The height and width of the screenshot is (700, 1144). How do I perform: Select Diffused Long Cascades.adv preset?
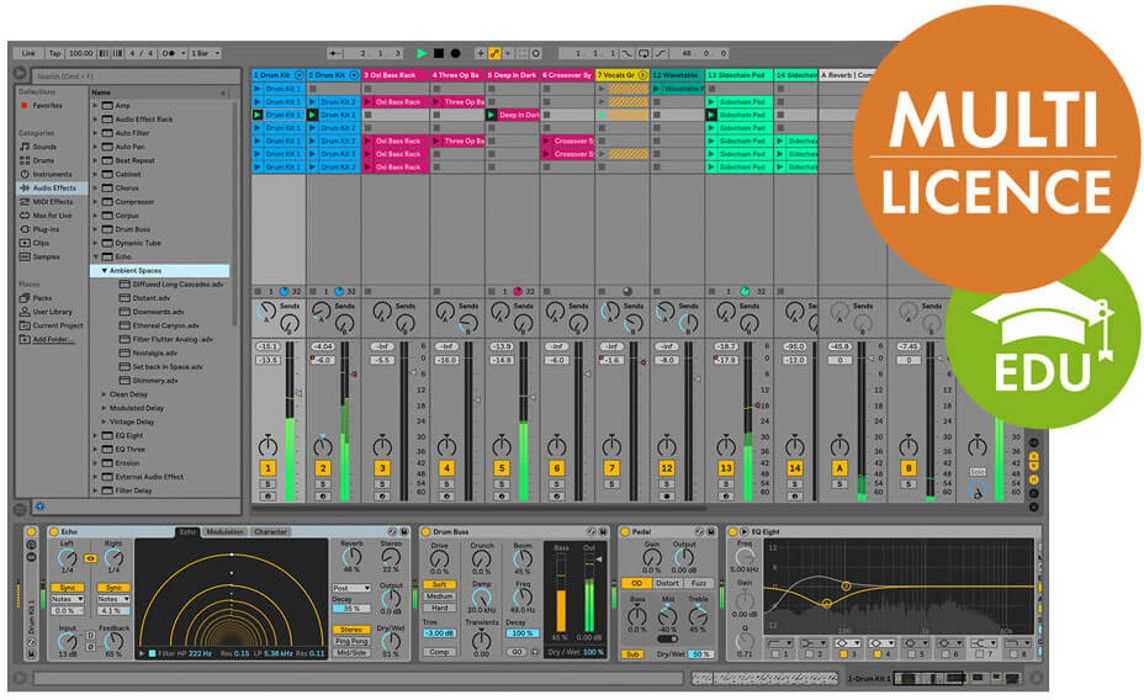click(x=171, y=285)
